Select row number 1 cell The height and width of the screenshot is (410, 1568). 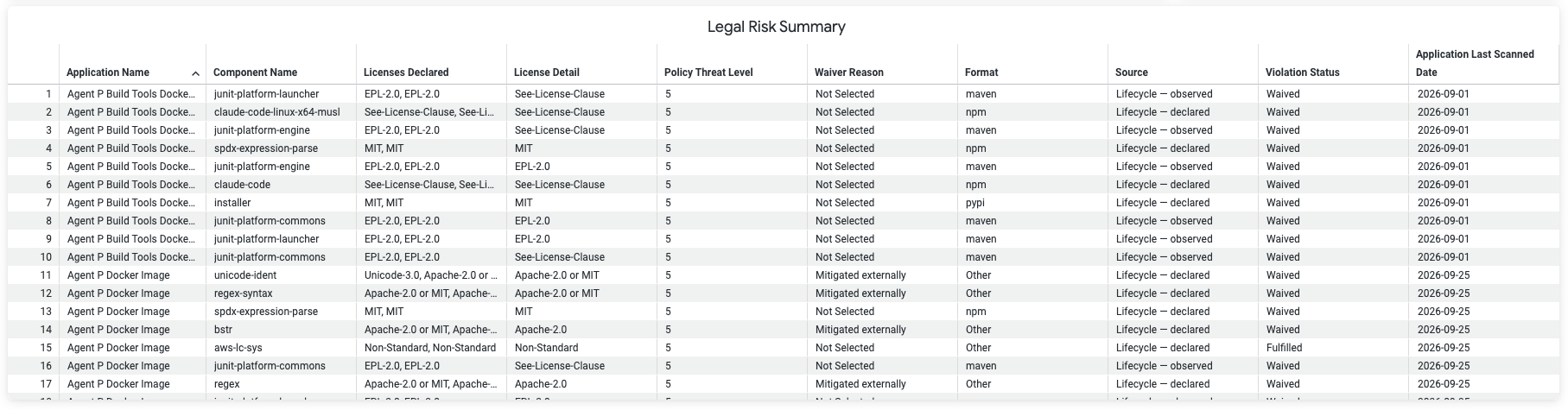click(34, 94)
